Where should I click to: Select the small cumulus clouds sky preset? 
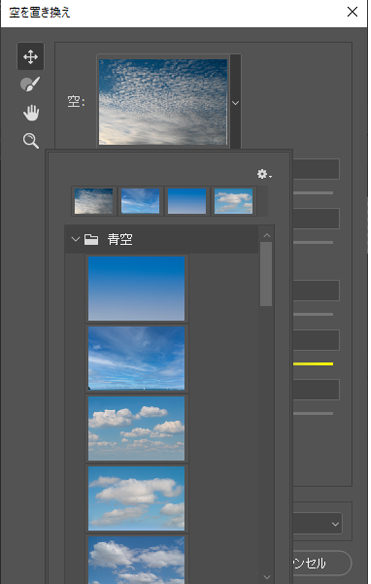pyautogui.click(x=136, y=428)
